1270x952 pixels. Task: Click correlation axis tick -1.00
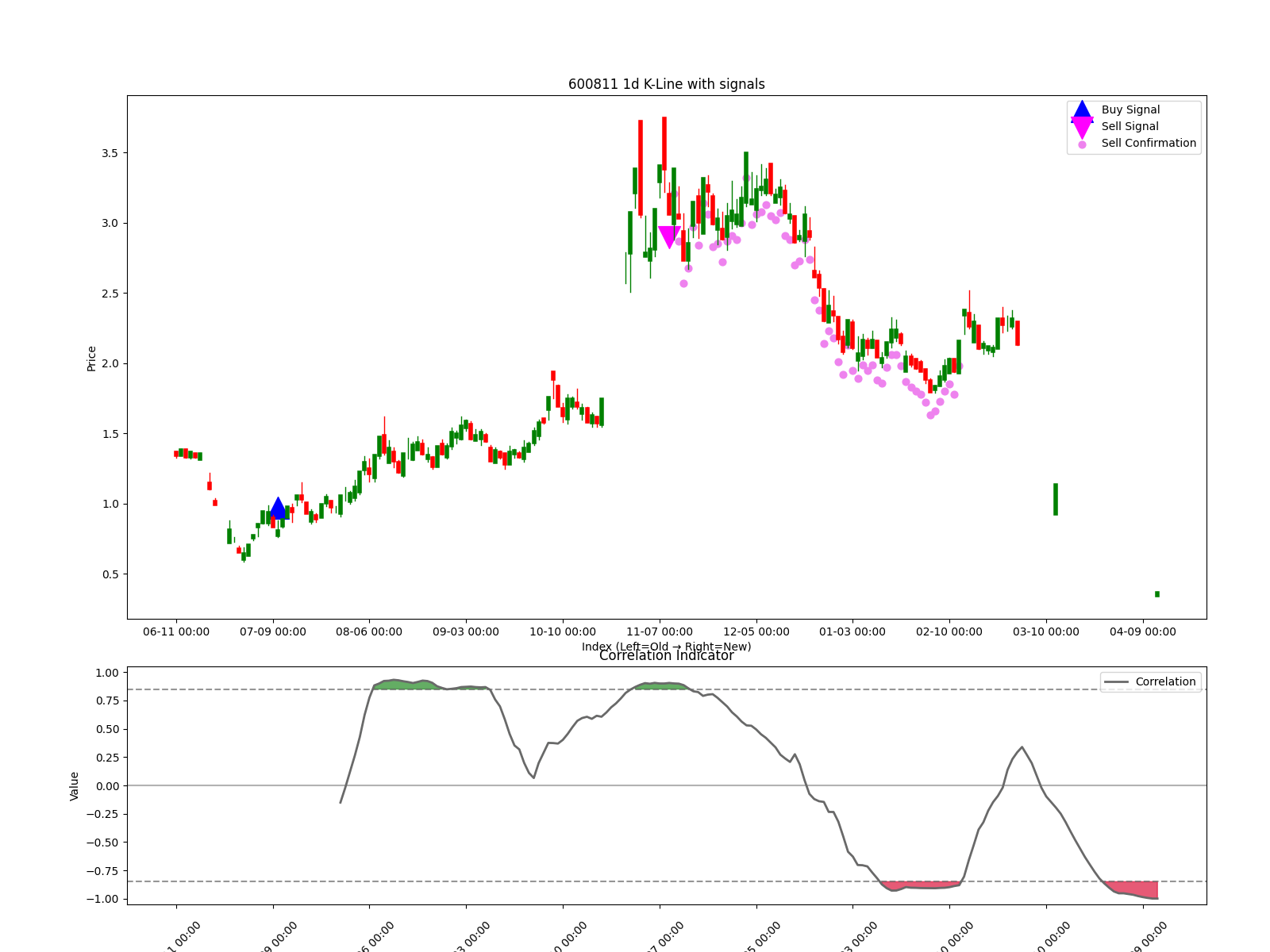click(x=104, y=899)
